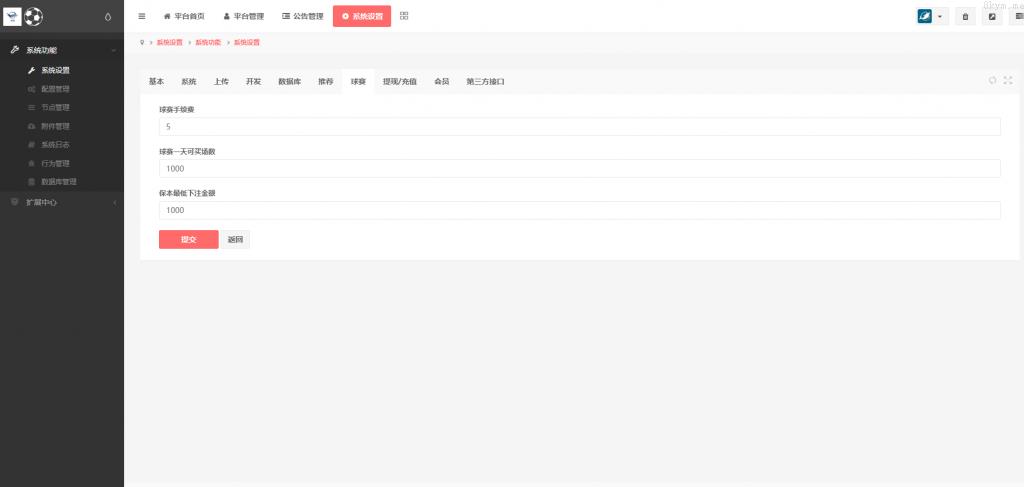
Task: Click the edit pencil icon in top right
Action: coord(992,17)
